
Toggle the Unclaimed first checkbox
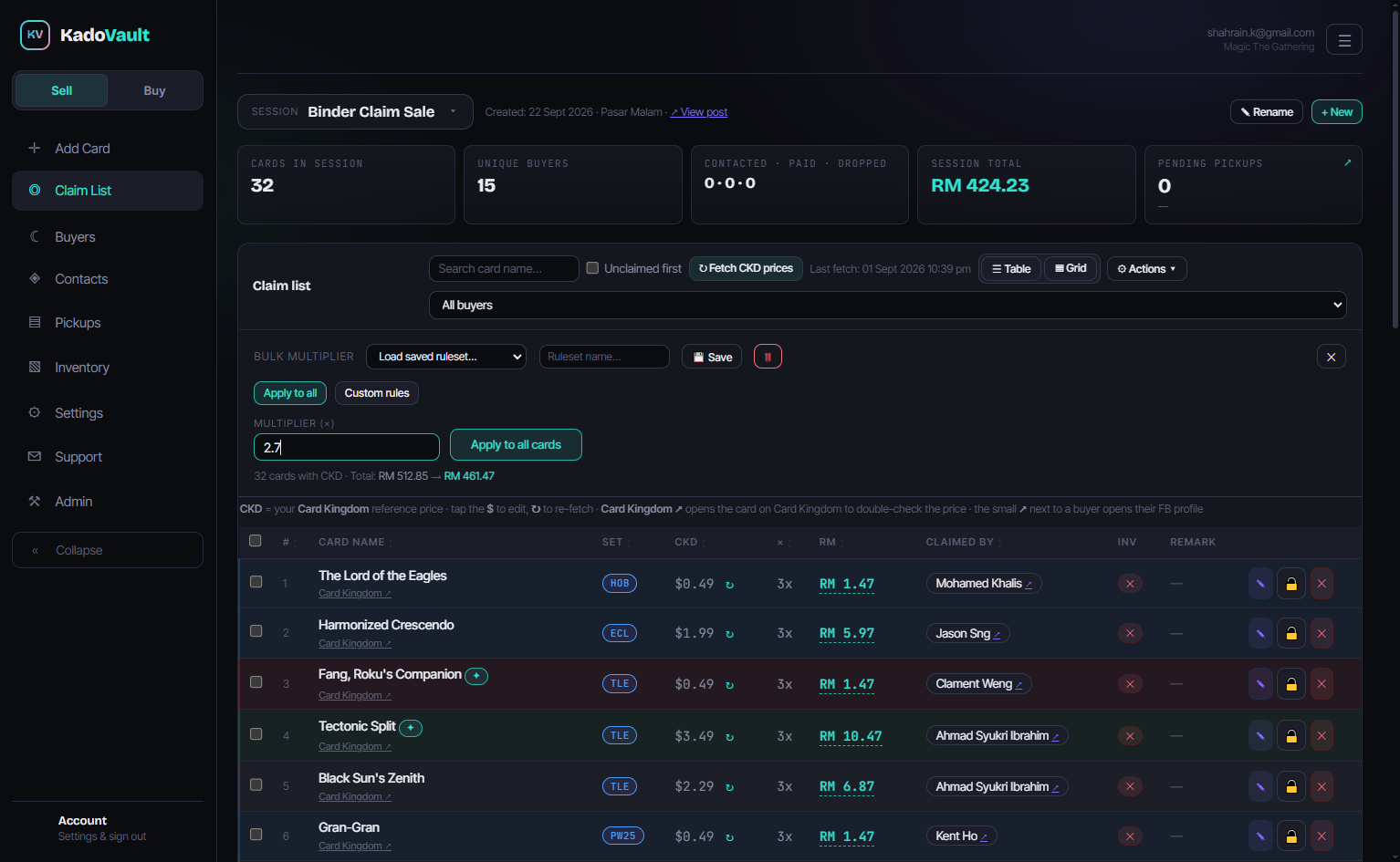[x=592, y=268]
